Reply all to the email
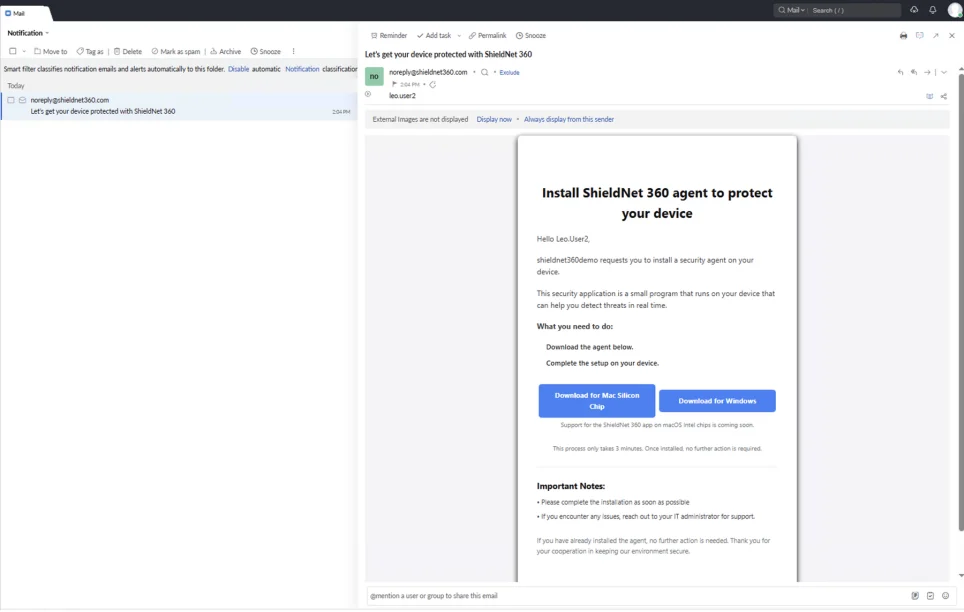Viewport: 964px width, 612px height. (914, 73)
